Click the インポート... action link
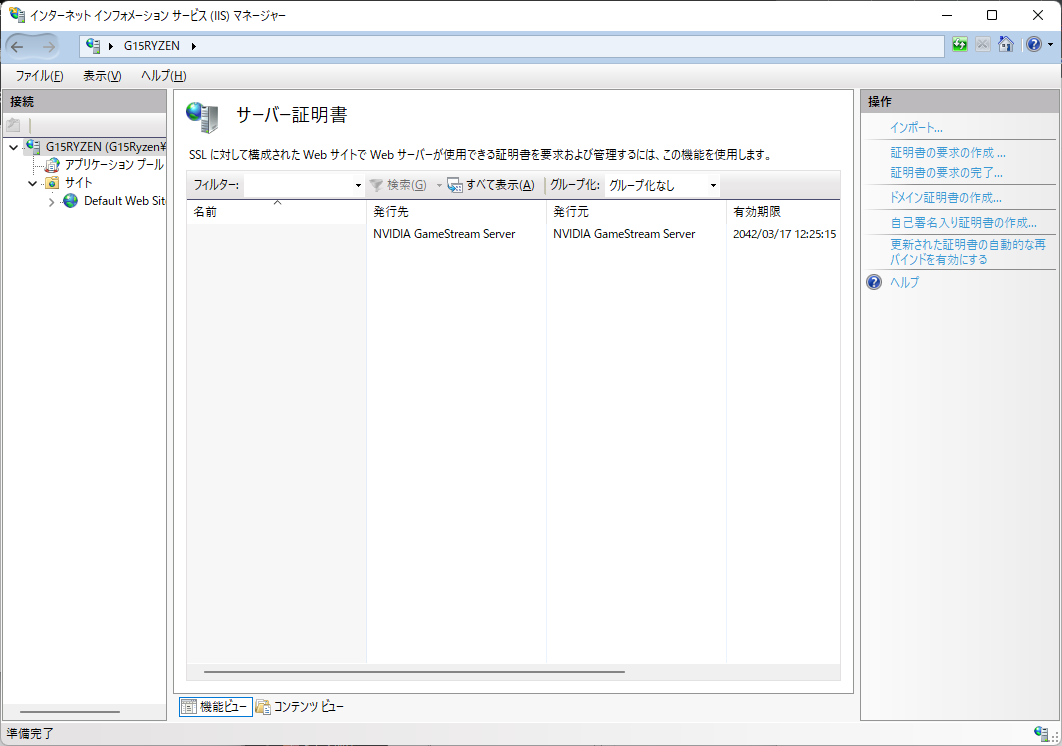 pyautogui.click(x=916, y=127)
